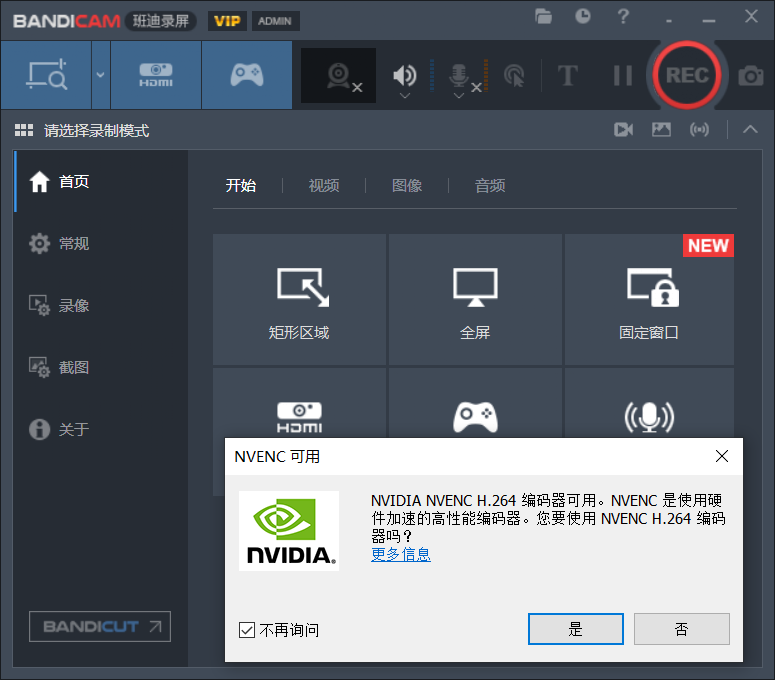The height and width of the screenshot is (680, 775).
Task: Click 否 to decline NVENC encoder
Action: point(682,629)
